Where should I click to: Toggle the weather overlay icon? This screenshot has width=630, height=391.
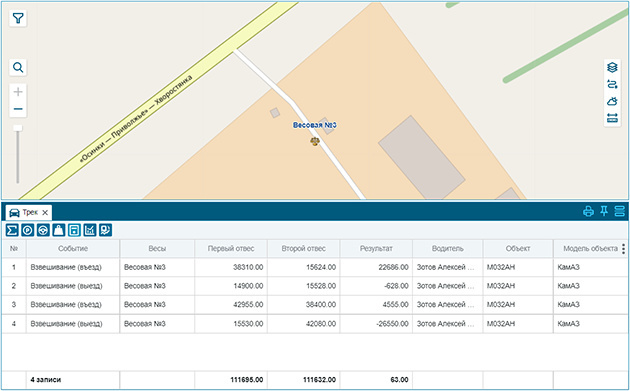click(612, 101)
